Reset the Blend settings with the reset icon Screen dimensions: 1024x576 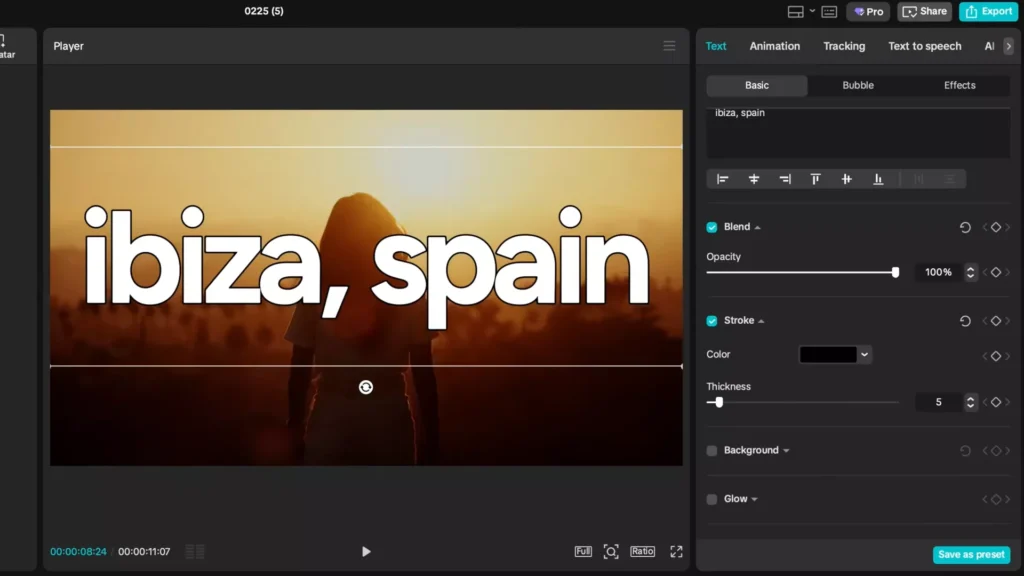point(965,227)
